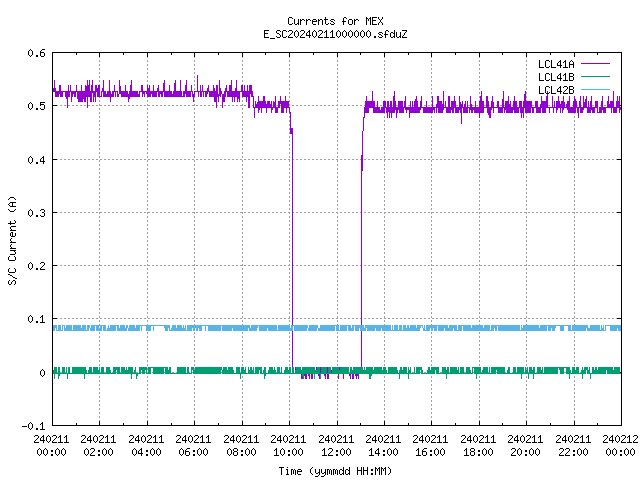Click the 04:00 time tick label

146,452
